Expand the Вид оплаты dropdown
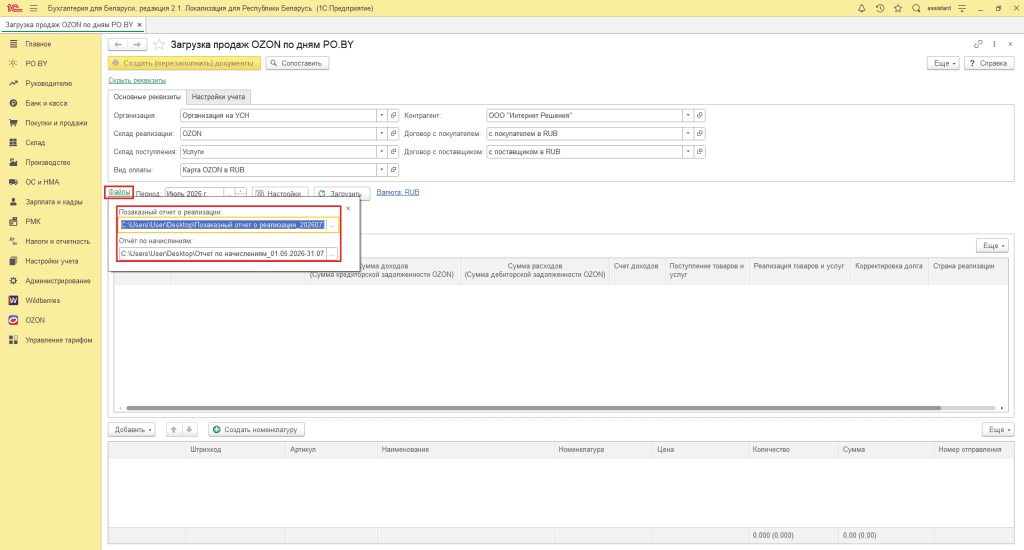 click(x=381, y=170)
